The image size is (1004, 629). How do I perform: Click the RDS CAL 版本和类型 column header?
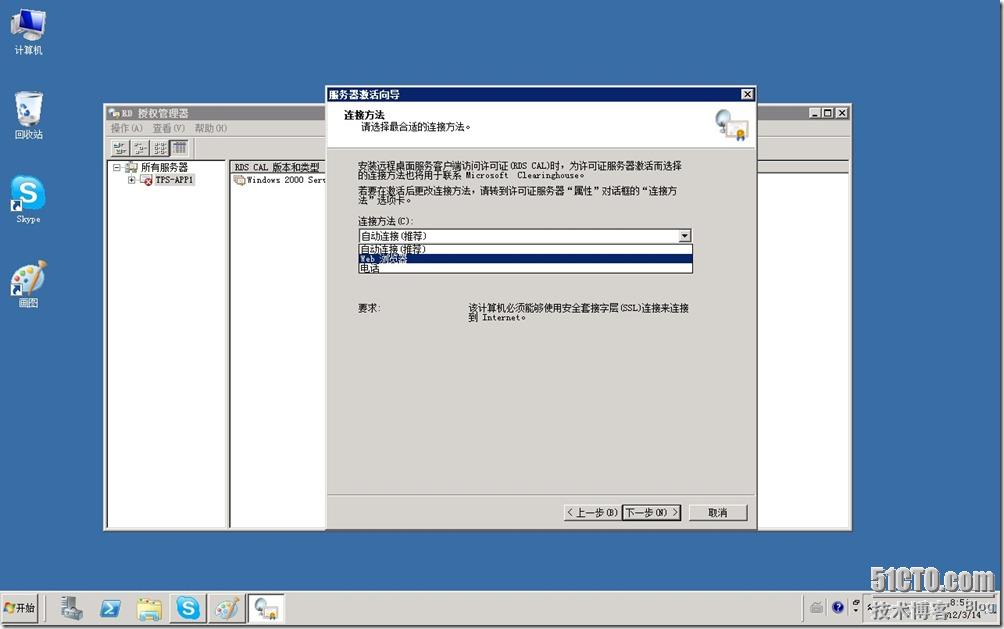(x=278, y=167)
